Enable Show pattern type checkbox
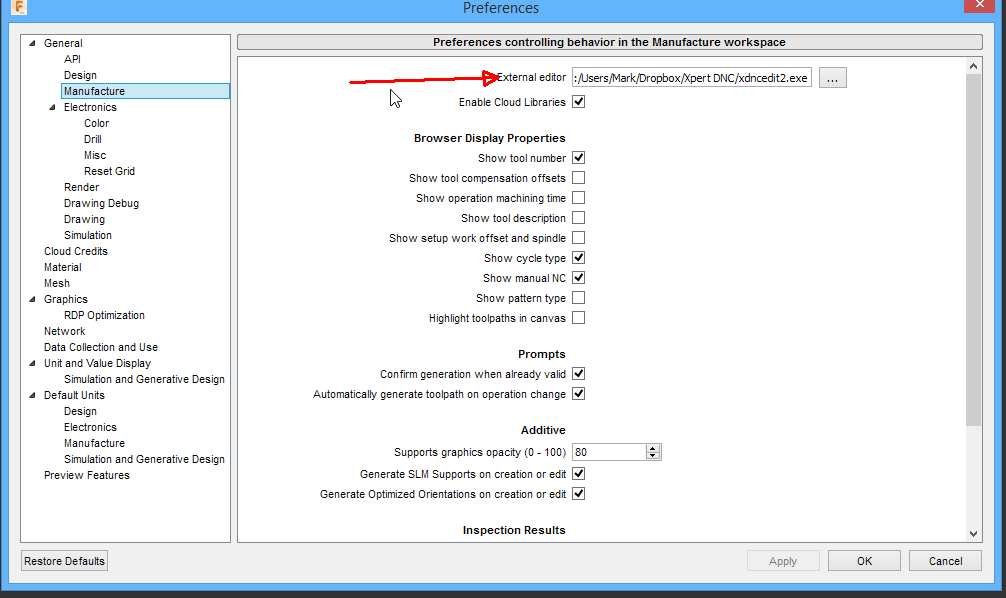The image size is (1006, 598). pos(579,298)
